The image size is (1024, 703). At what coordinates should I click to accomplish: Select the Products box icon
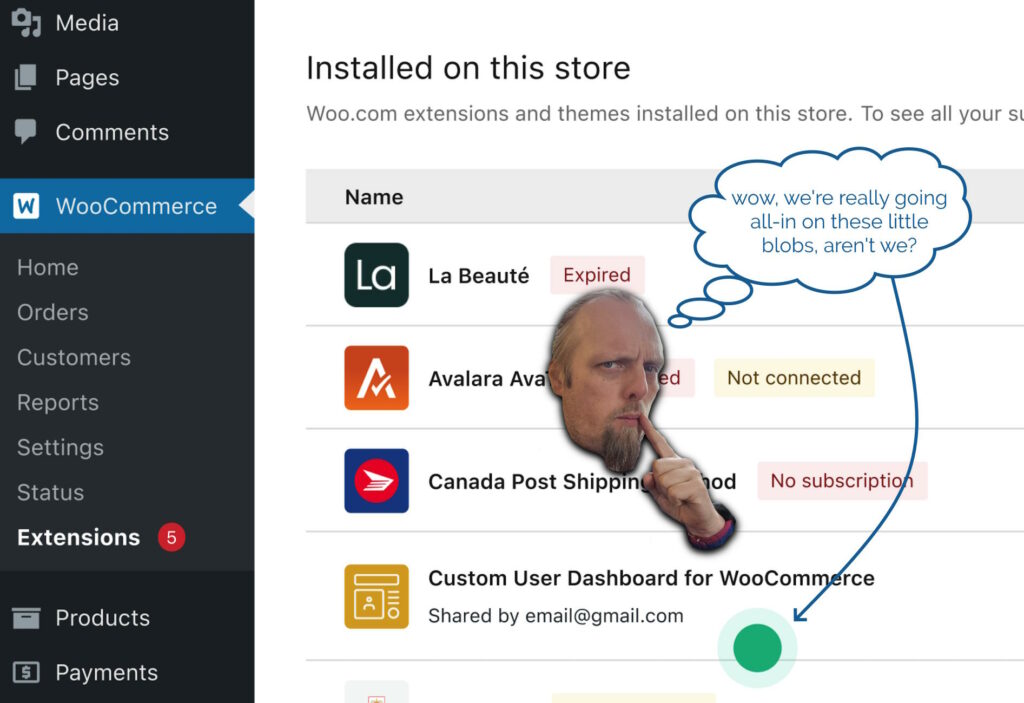27,618
